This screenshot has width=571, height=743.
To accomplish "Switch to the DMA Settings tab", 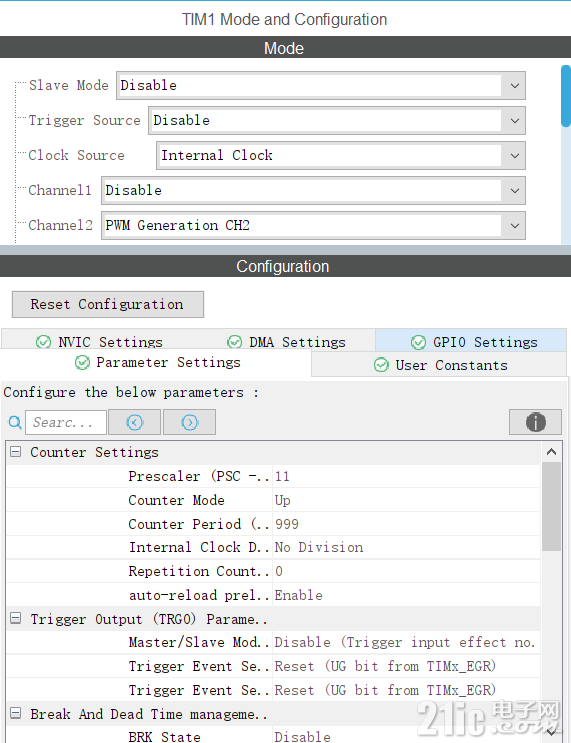I will point(286,342).
